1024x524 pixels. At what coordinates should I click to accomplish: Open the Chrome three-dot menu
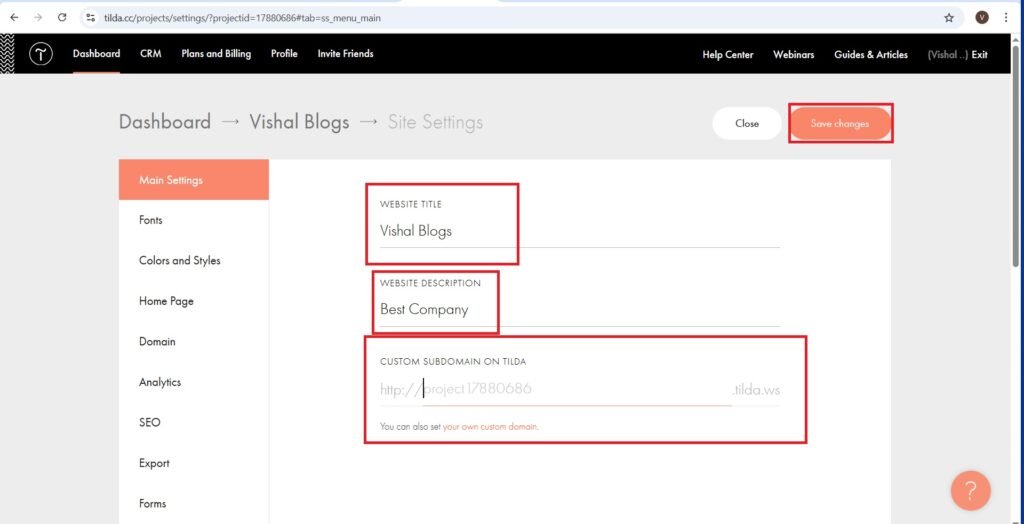point(1006,18)
